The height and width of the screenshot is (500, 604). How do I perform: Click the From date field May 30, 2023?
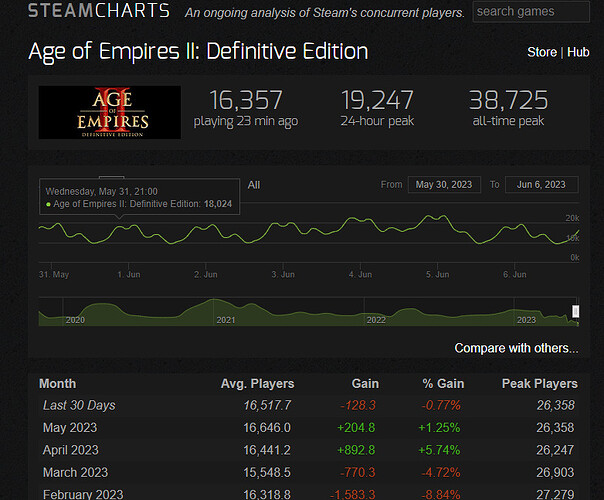(444, 185)
